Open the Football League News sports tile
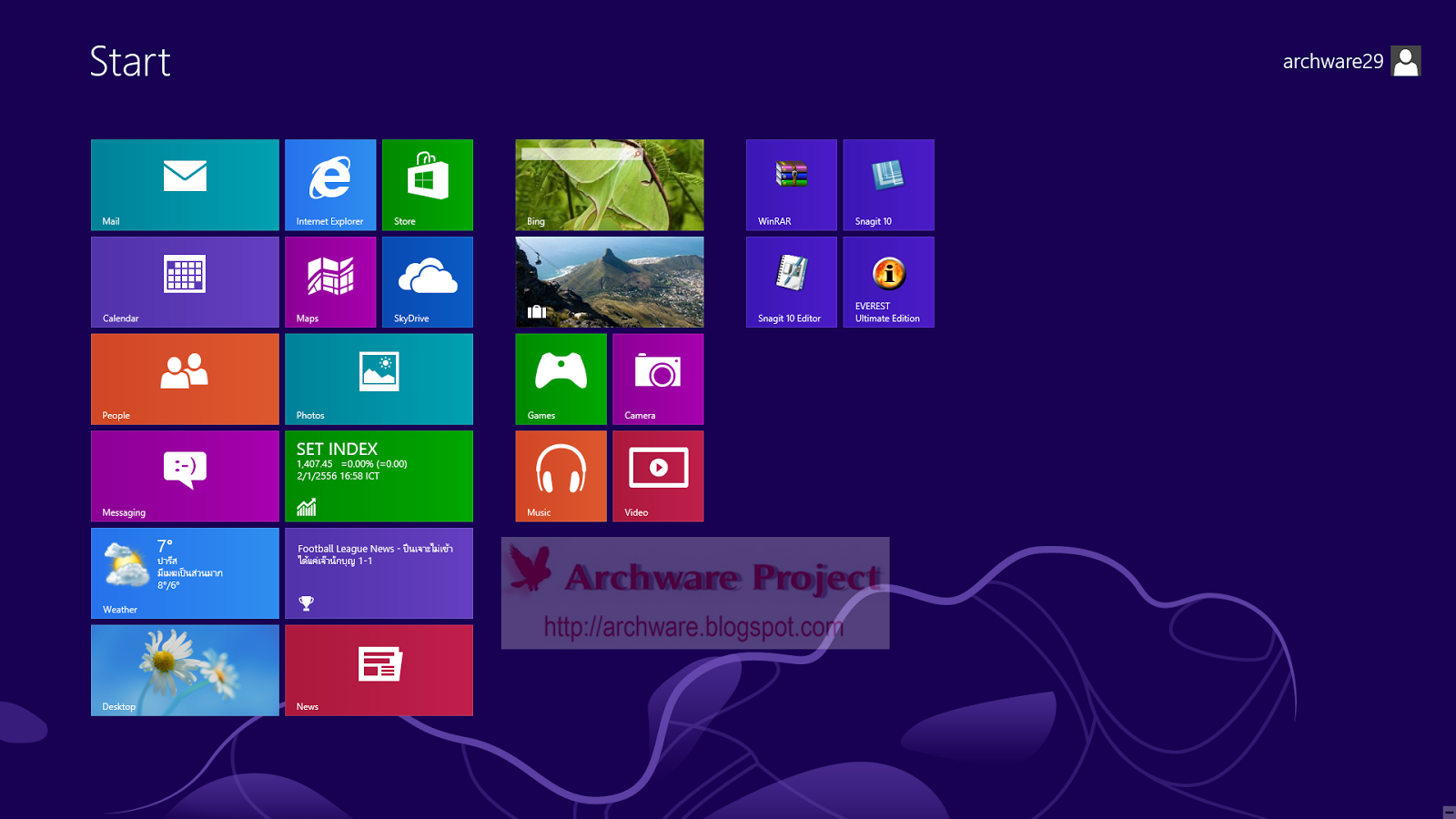The image size is (1456, 819). tap(379, 573)
